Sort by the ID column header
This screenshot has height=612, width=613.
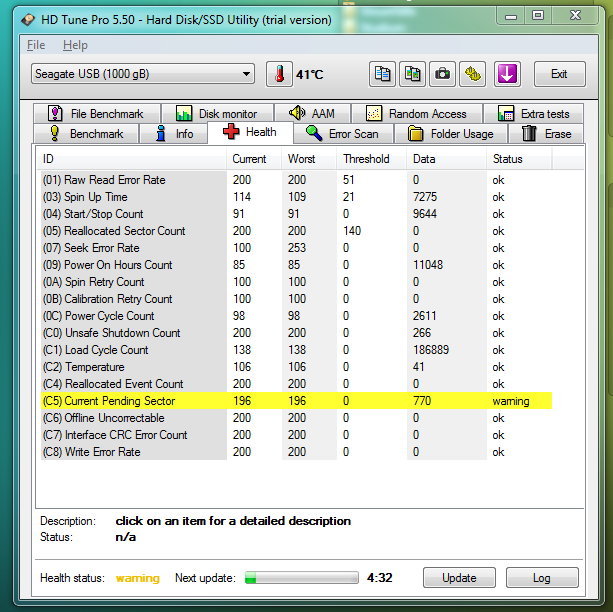click(x=133, y=159)
